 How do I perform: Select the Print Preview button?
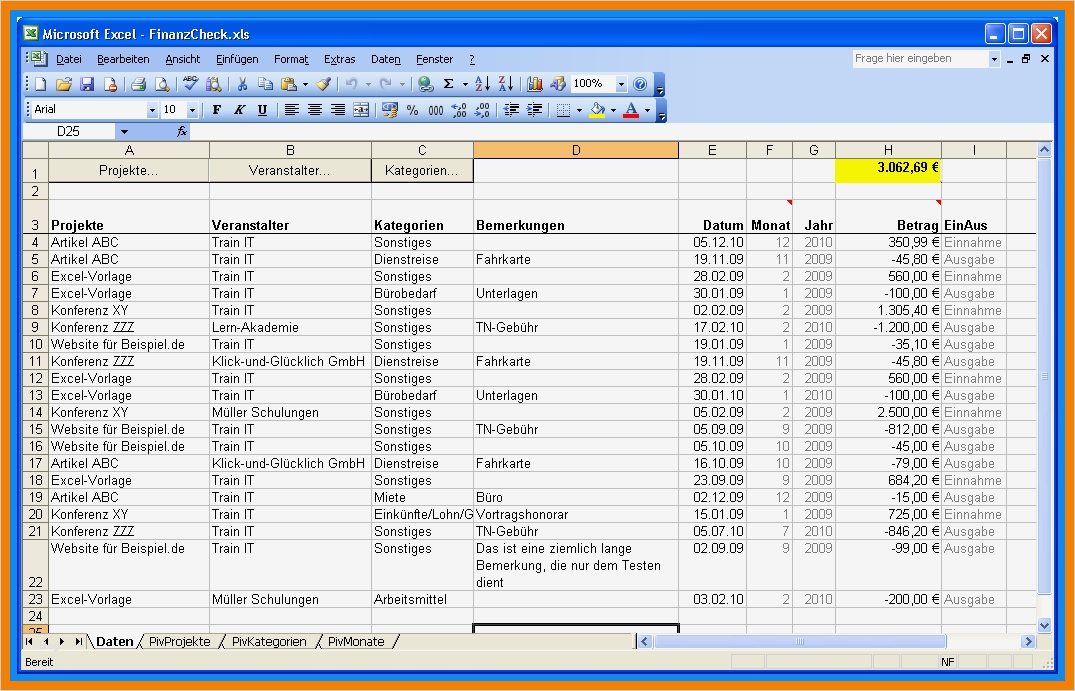point(160,85)
